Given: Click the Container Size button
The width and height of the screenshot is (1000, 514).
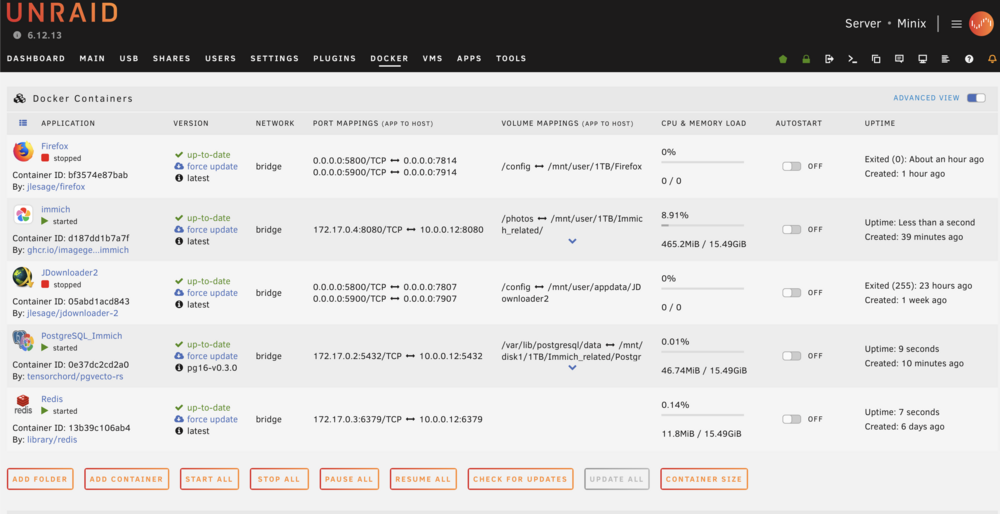Looking at the screenshot, I should point(704,479).
